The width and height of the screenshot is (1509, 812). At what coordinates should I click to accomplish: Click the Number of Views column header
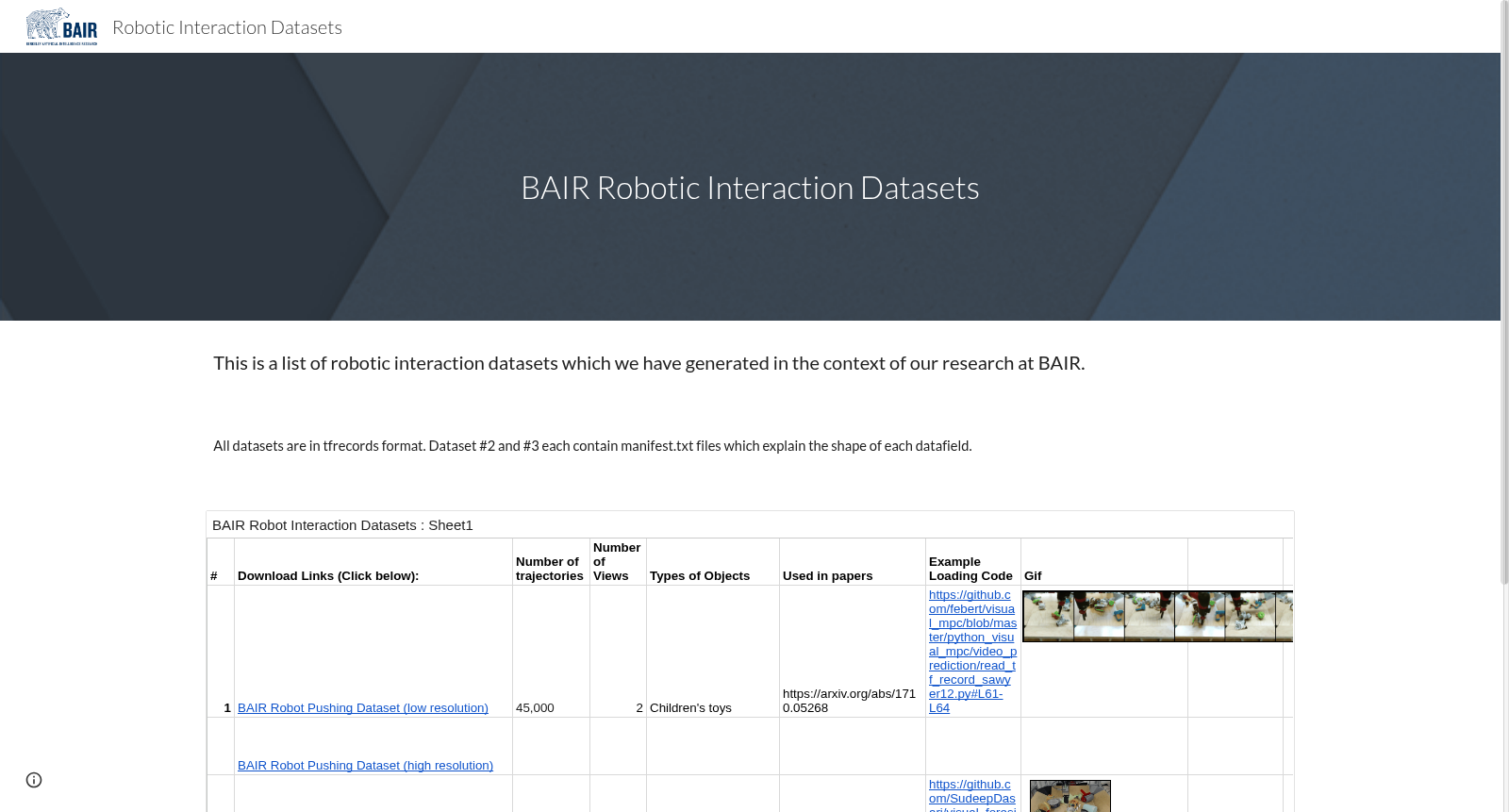click(x=618, y=562)
